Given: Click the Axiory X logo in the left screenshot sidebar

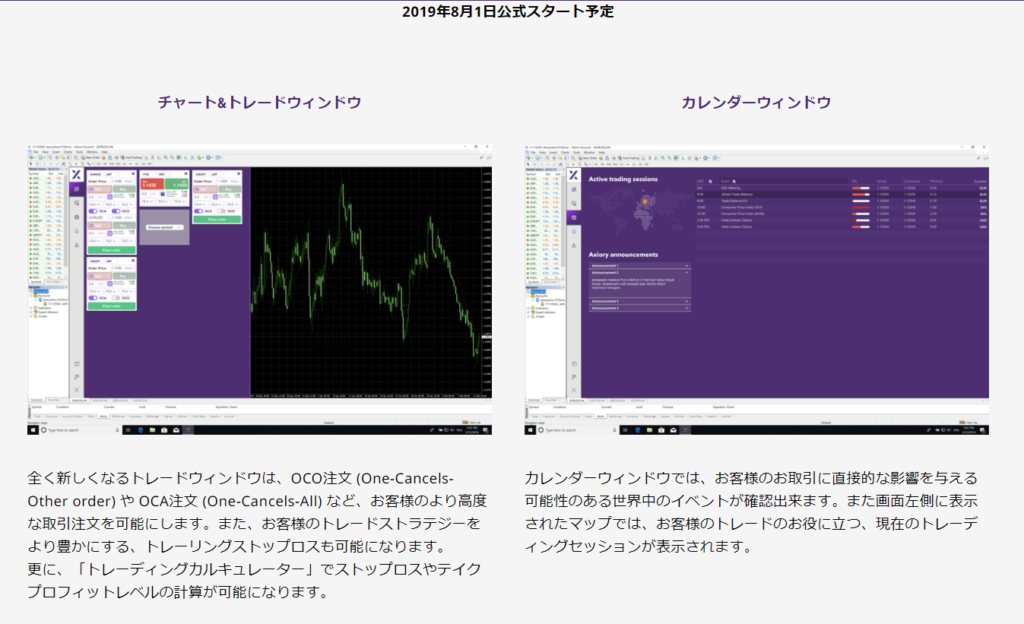Looking at the screenshot, I should [x=76, y=175].
